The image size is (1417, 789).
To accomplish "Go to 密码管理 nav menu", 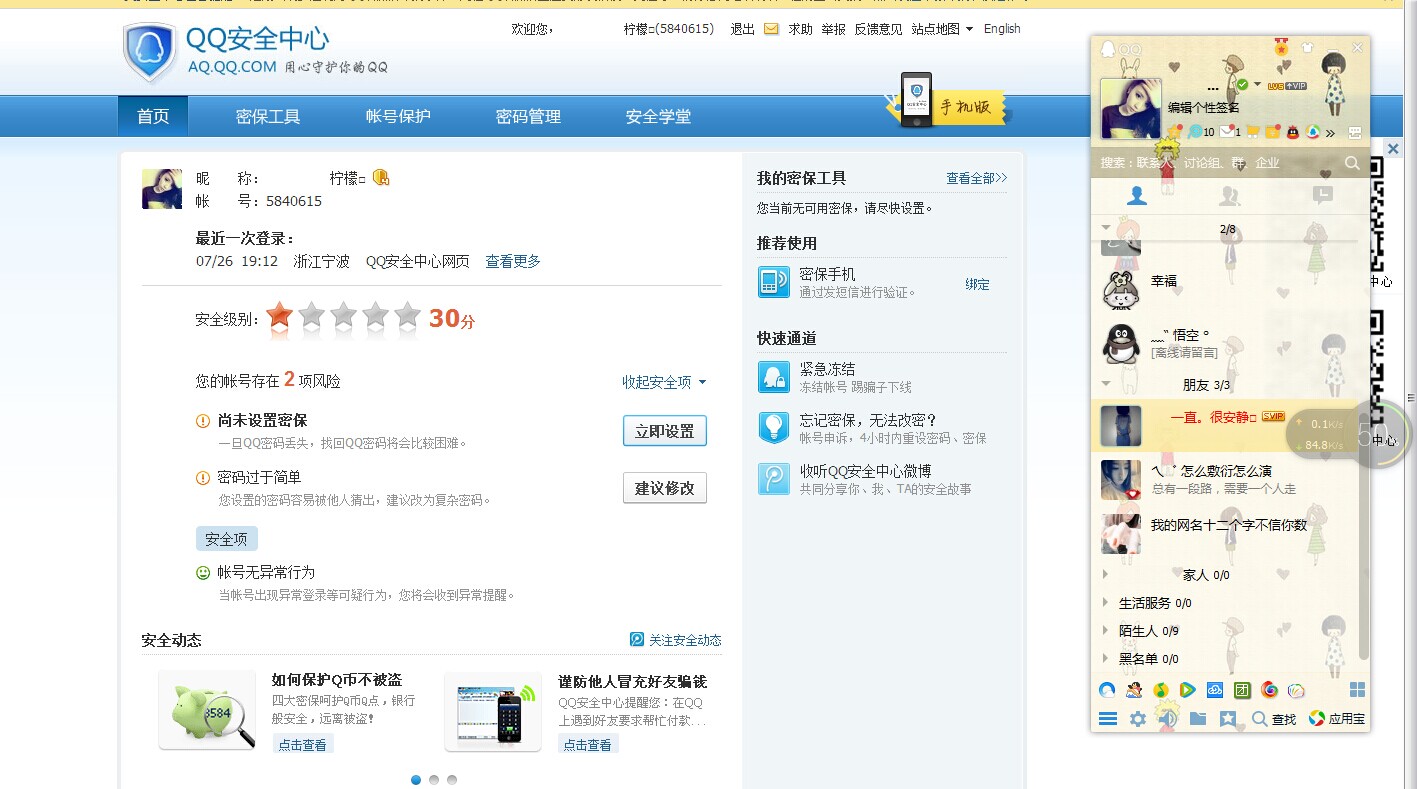I will [x=528, y=116].
